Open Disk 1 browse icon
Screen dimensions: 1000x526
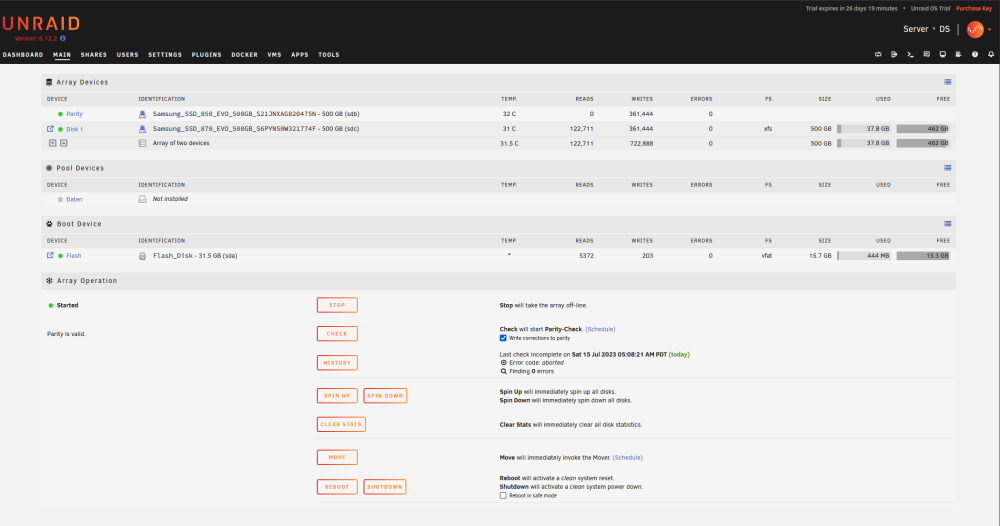50,129
